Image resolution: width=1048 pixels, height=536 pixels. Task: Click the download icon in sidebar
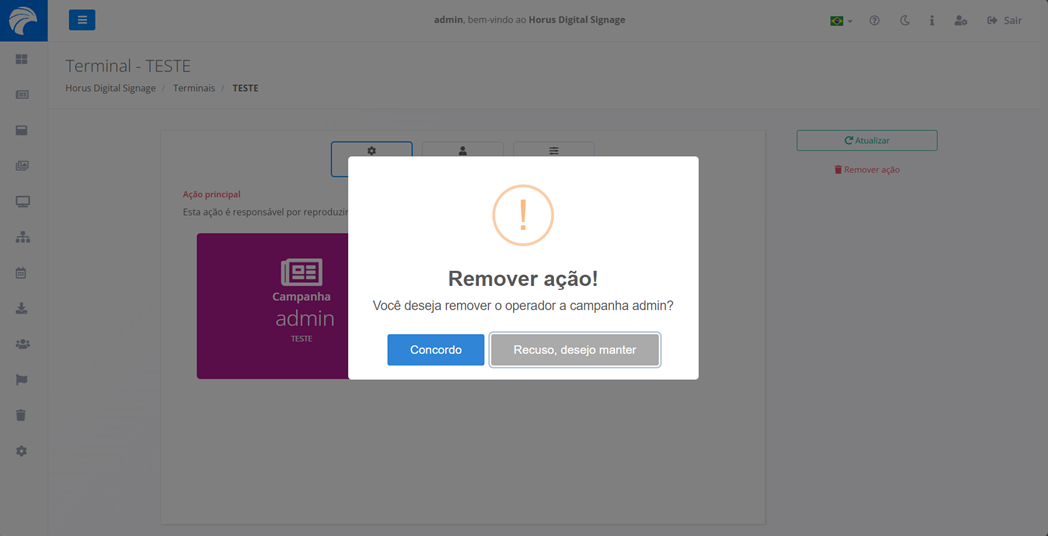point(22,309)
